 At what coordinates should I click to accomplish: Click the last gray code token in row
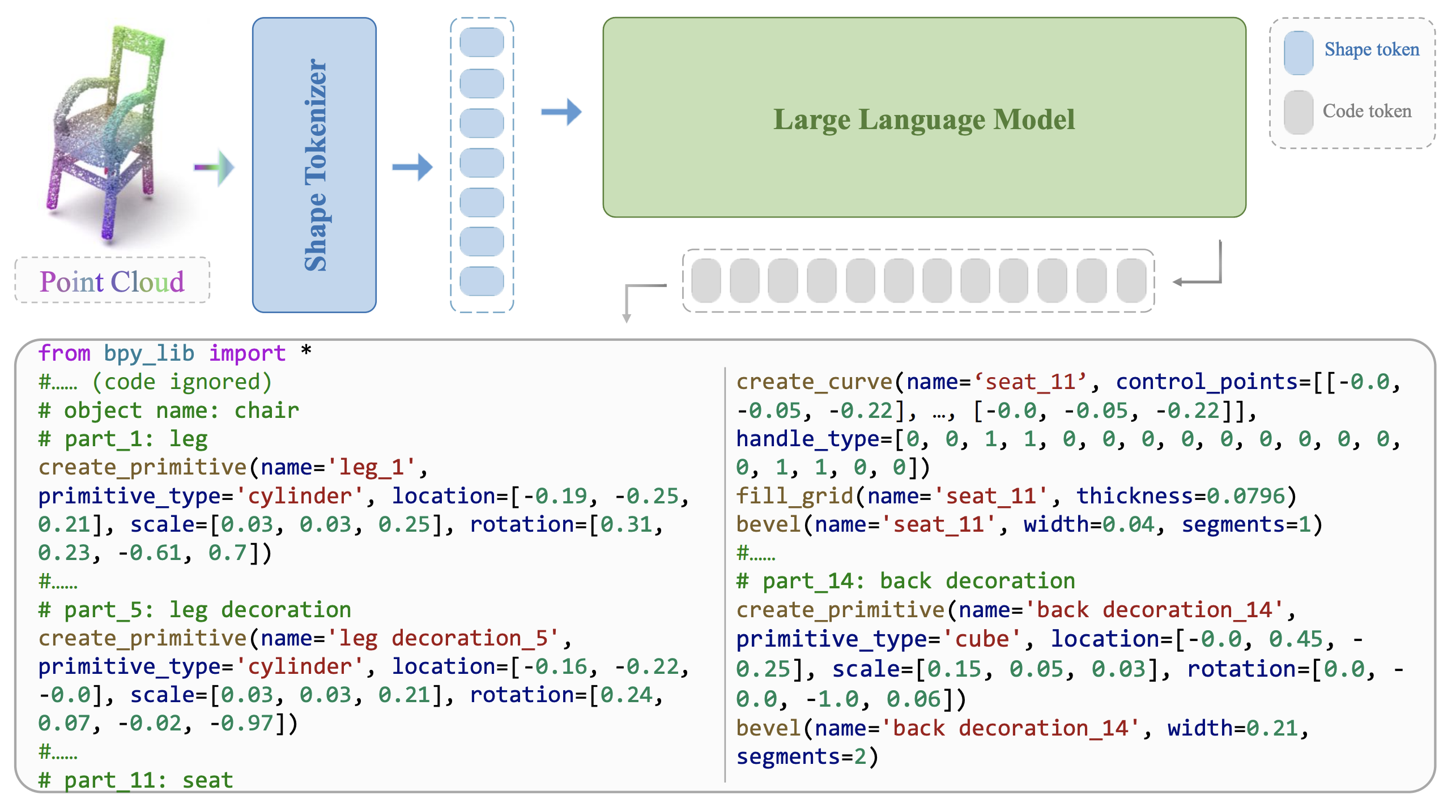coord(1131,281)
